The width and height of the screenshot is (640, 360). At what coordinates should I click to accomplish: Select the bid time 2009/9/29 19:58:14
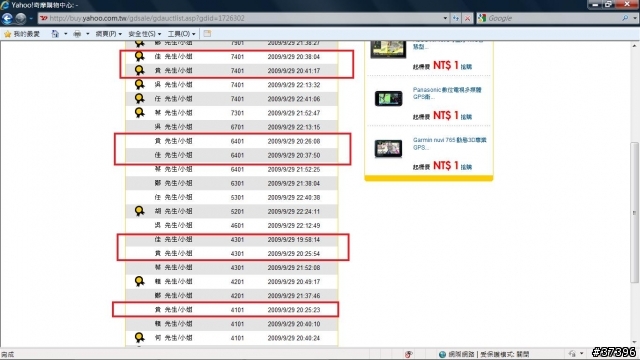tap(293, 240)
